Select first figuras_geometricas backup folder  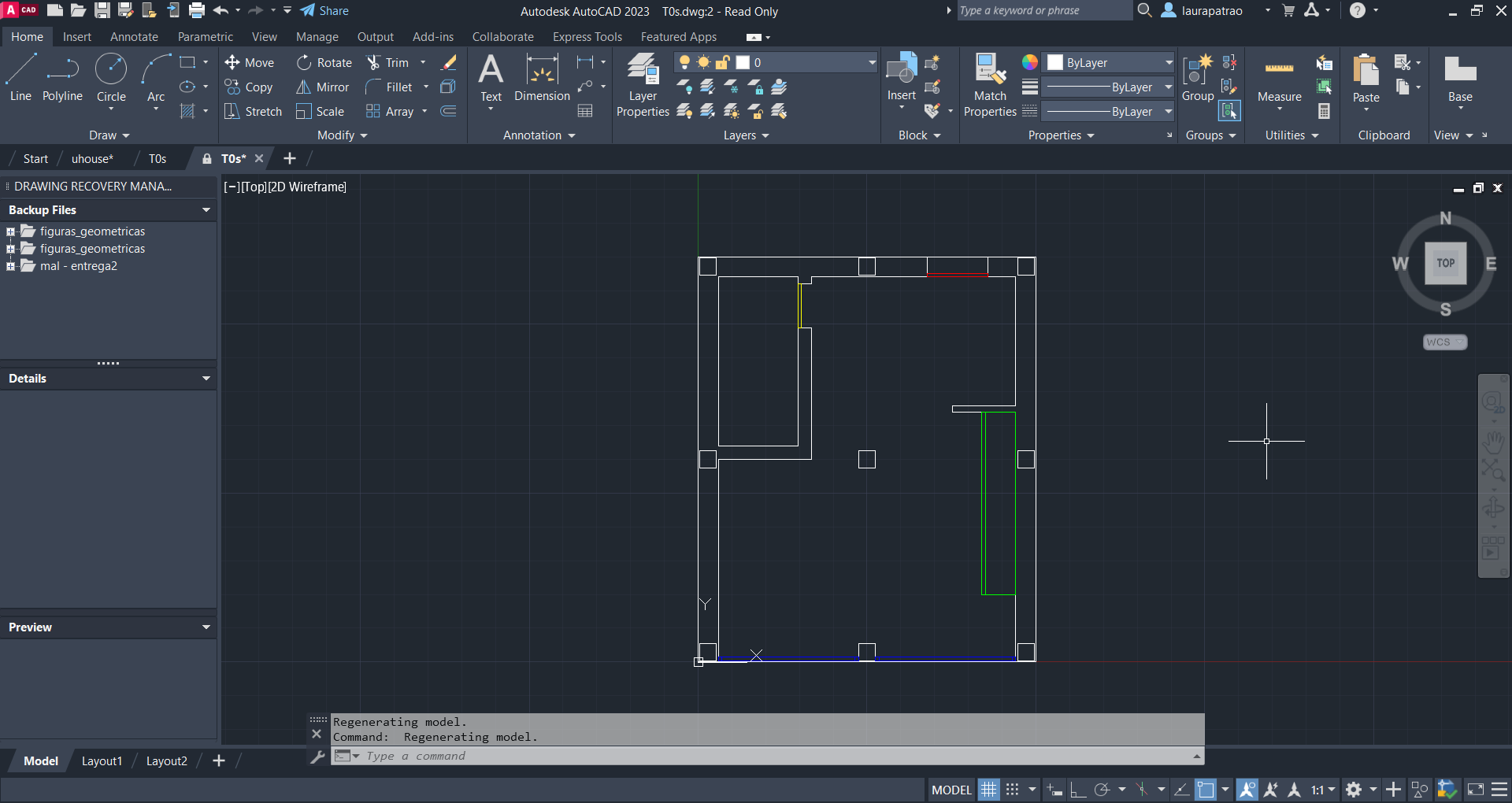[92, 231]
